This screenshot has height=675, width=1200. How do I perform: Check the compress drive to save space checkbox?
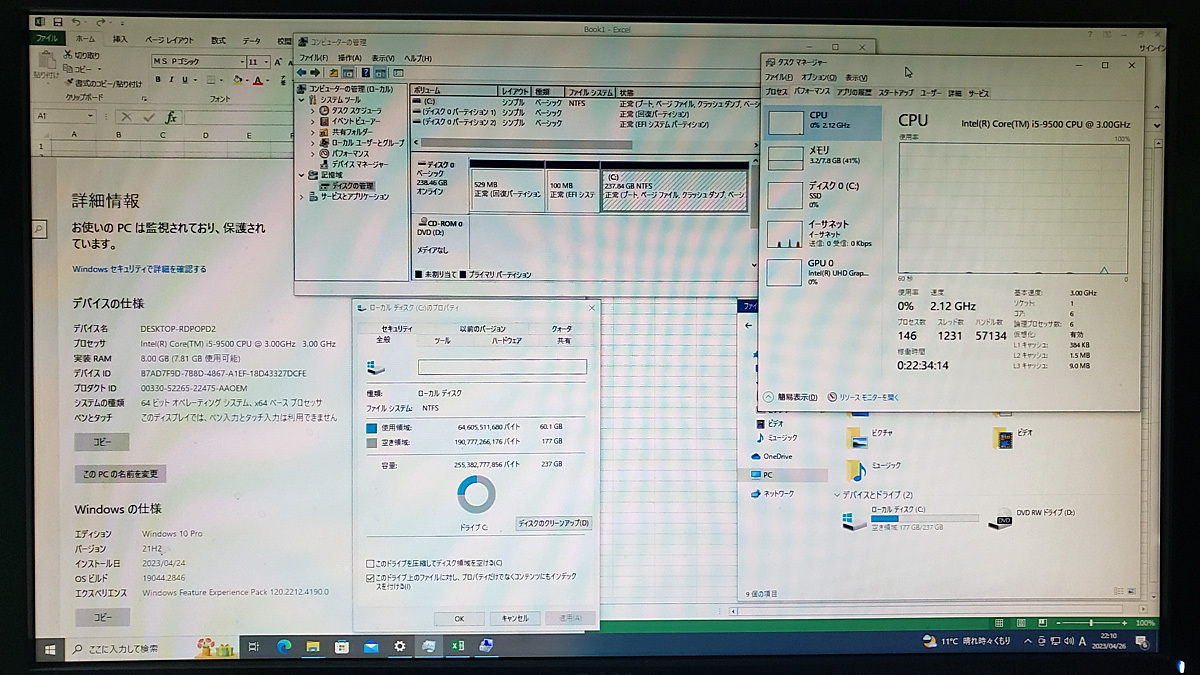(x=370, y=563)
